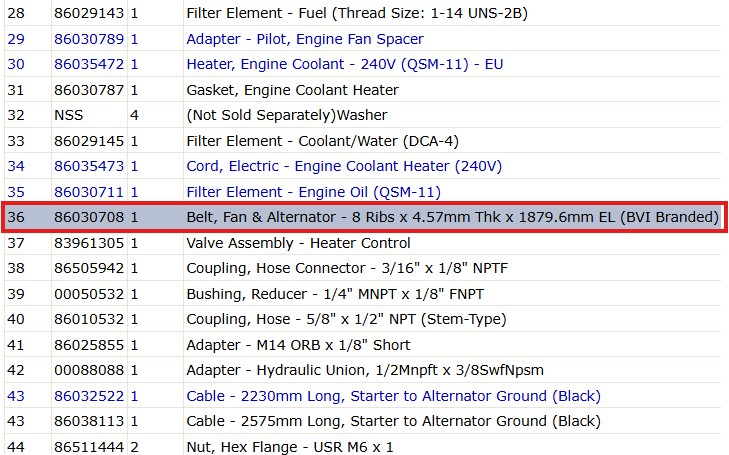Select highlighted Belt, Fan & Alternator row

[364, 217]
